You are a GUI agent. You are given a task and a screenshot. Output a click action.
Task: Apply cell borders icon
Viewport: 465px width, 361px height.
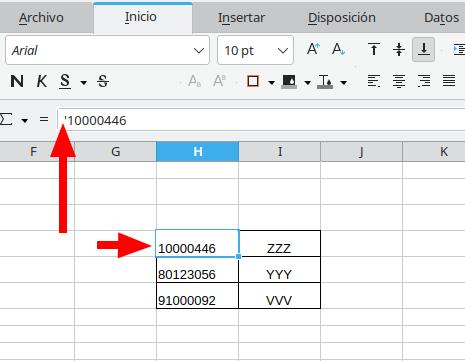tap(253, 81)
